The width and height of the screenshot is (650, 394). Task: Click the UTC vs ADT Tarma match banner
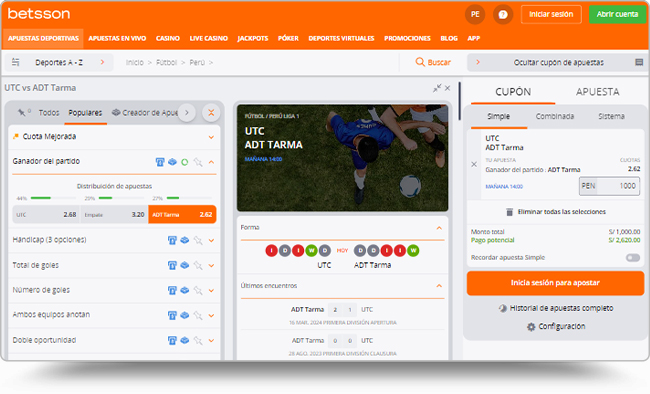click(x=342, y=158)
